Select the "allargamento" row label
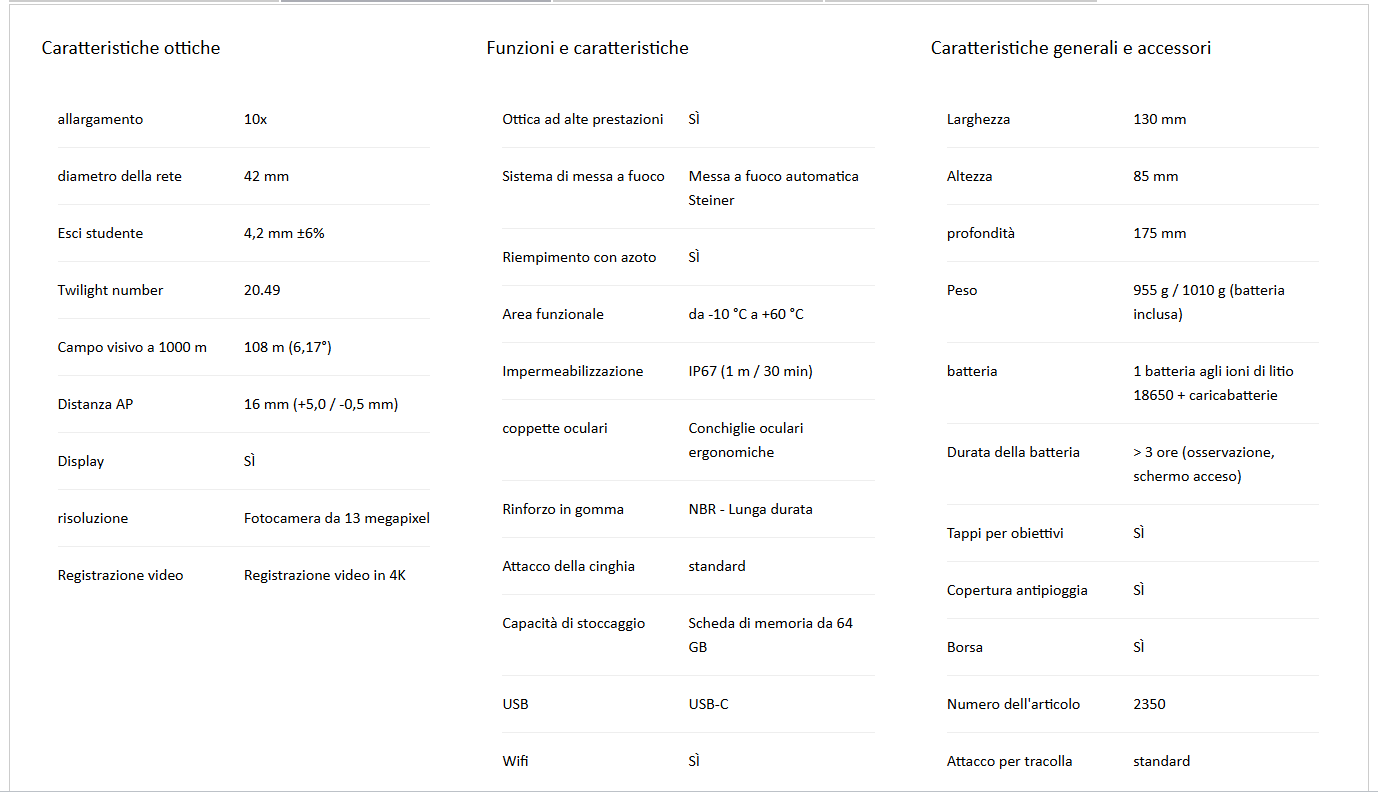Image resolution: width=1378 pixels, height=798 pixels. coord(100,119)
